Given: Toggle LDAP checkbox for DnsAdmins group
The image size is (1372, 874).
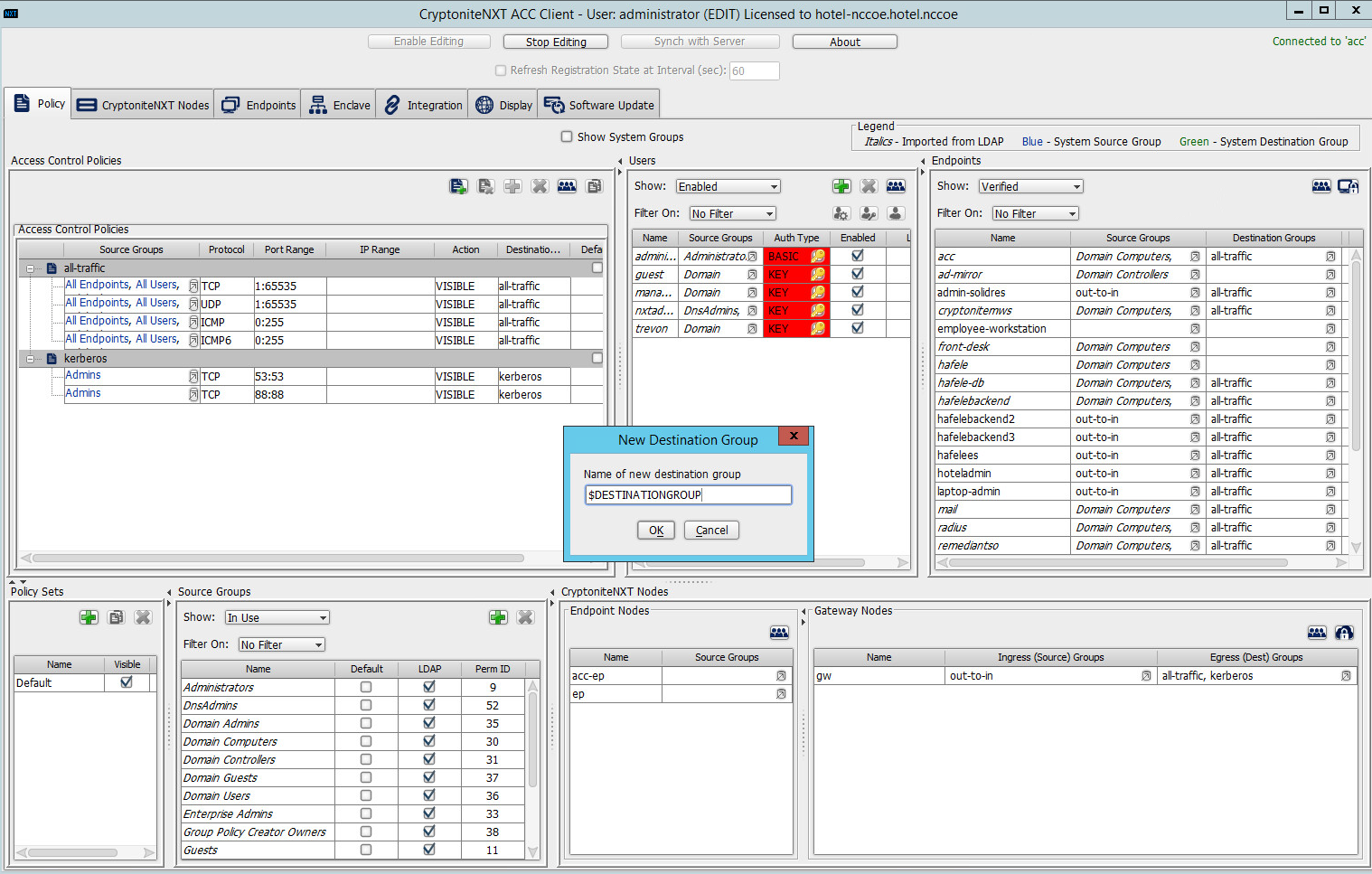Looking at the screenshot, I should [x=429, y=705].
